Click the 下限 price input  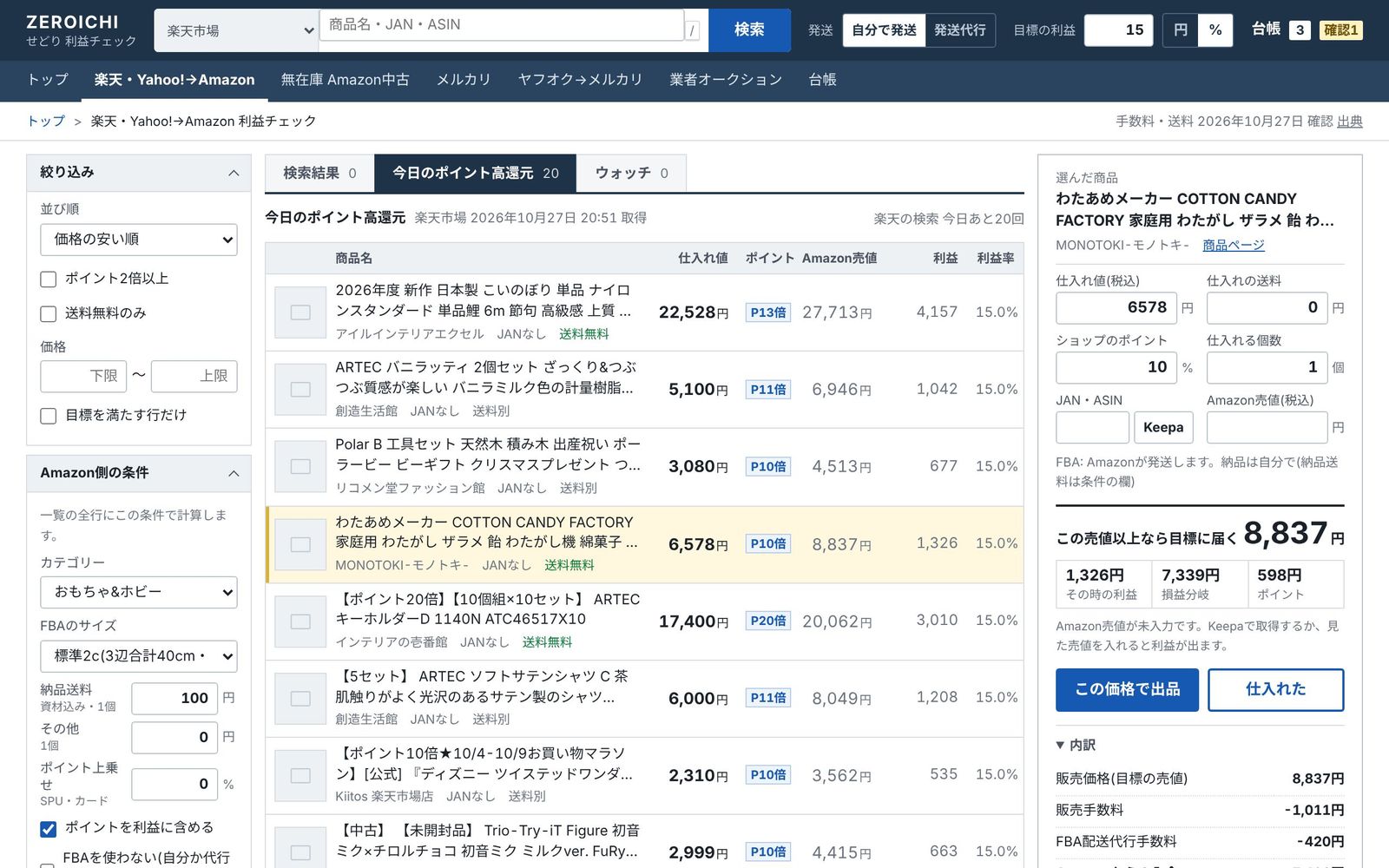coord(83,376)
